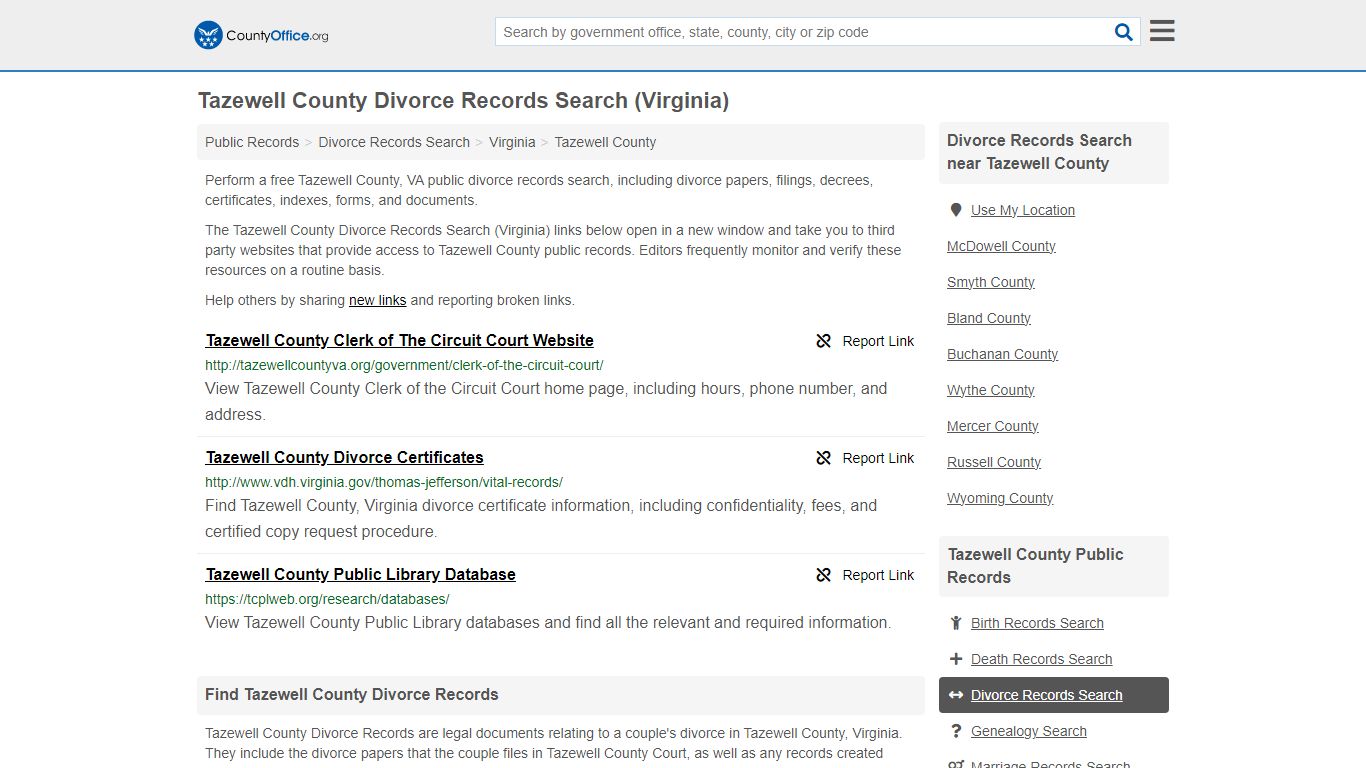
Task: Open Mercer County divorce records
Action: click(993, 426)
